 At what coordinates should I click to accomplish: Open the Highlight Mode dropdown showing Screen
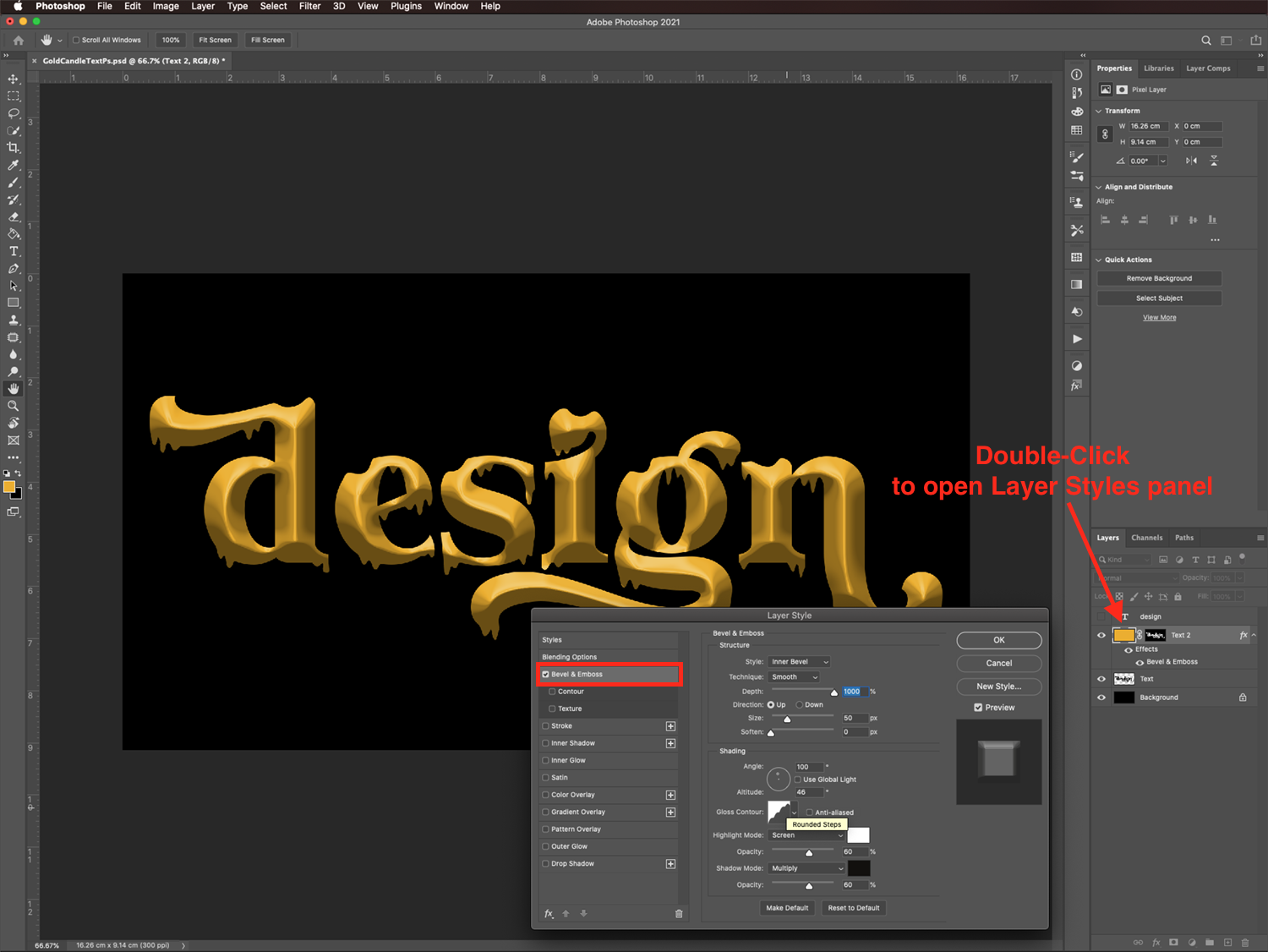click(806, 835)
